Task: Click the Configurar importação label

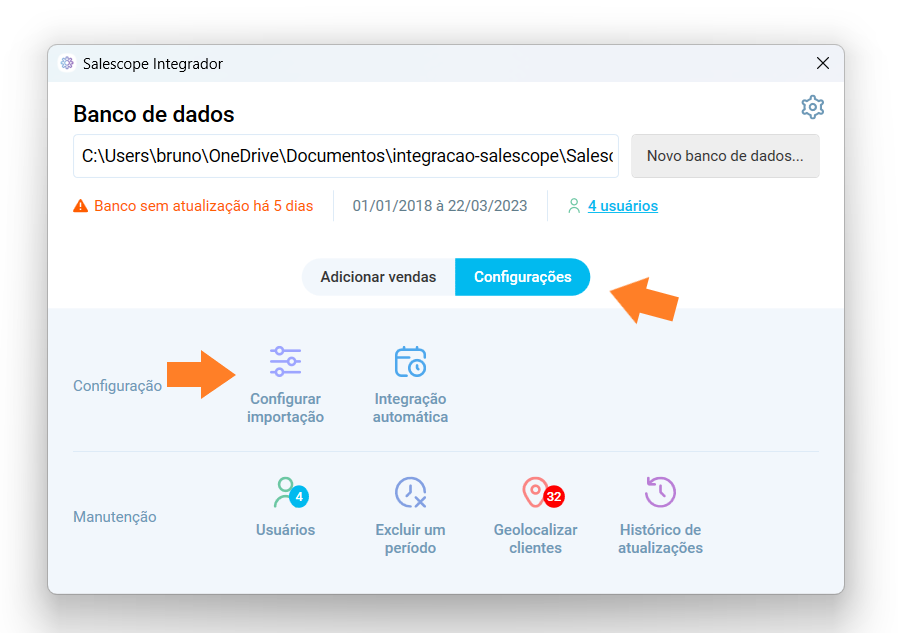Action: (x=285, y=408)
